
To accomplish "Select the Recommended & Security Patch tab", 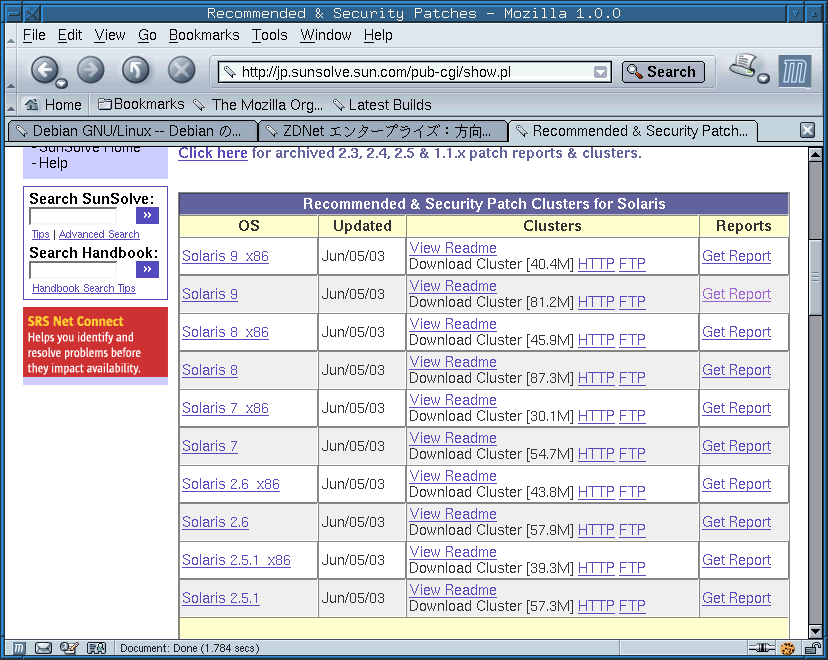I will (633, 131).
